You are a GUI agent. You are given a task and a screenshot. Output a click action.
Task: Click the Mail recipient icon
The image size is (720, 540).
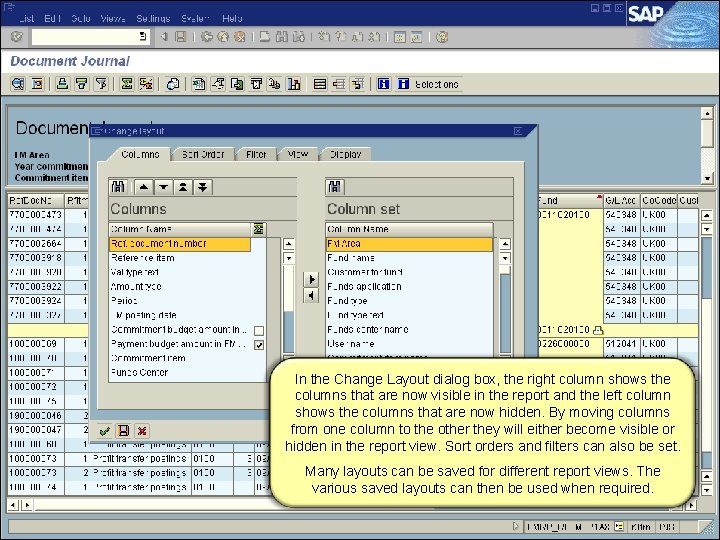pyautogui.click(x=256, y=84)
